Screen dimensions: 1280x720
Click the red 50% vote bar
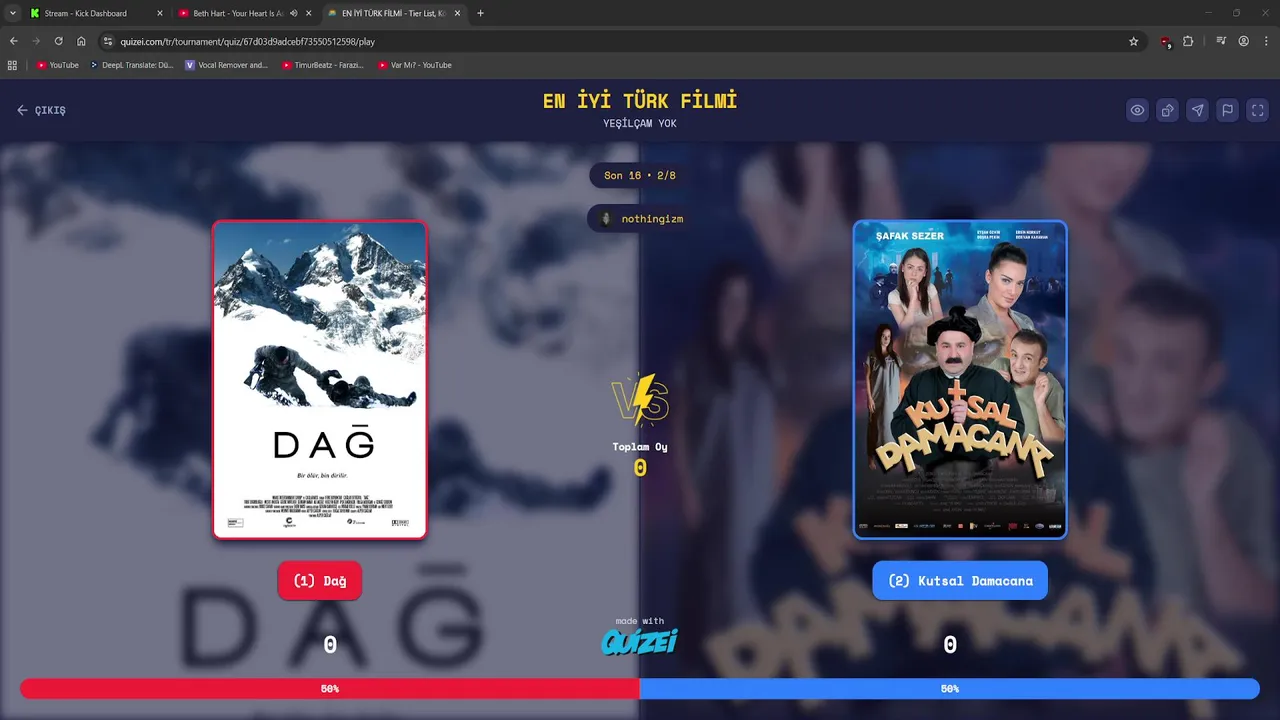[330, 689]
